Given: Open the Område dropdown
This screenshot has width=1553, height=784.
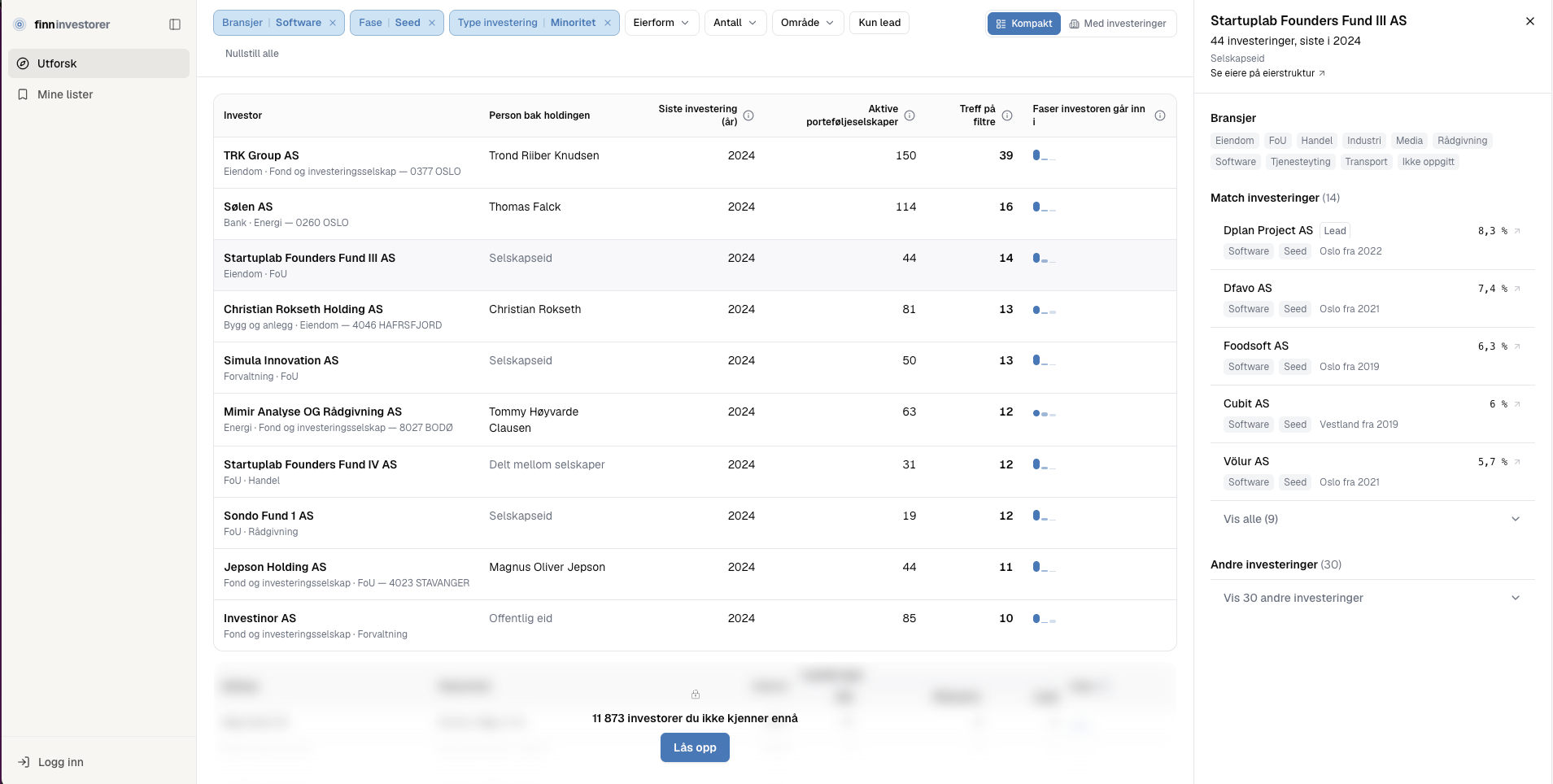Looking at the screenshot, I should [808, 23].
